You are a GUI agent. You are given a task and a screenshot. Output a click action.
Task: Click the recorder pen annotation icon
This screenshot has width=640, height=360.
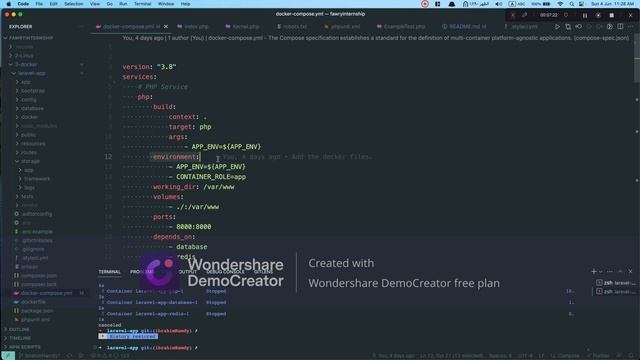pyautogui.click(x=524, y=15)
